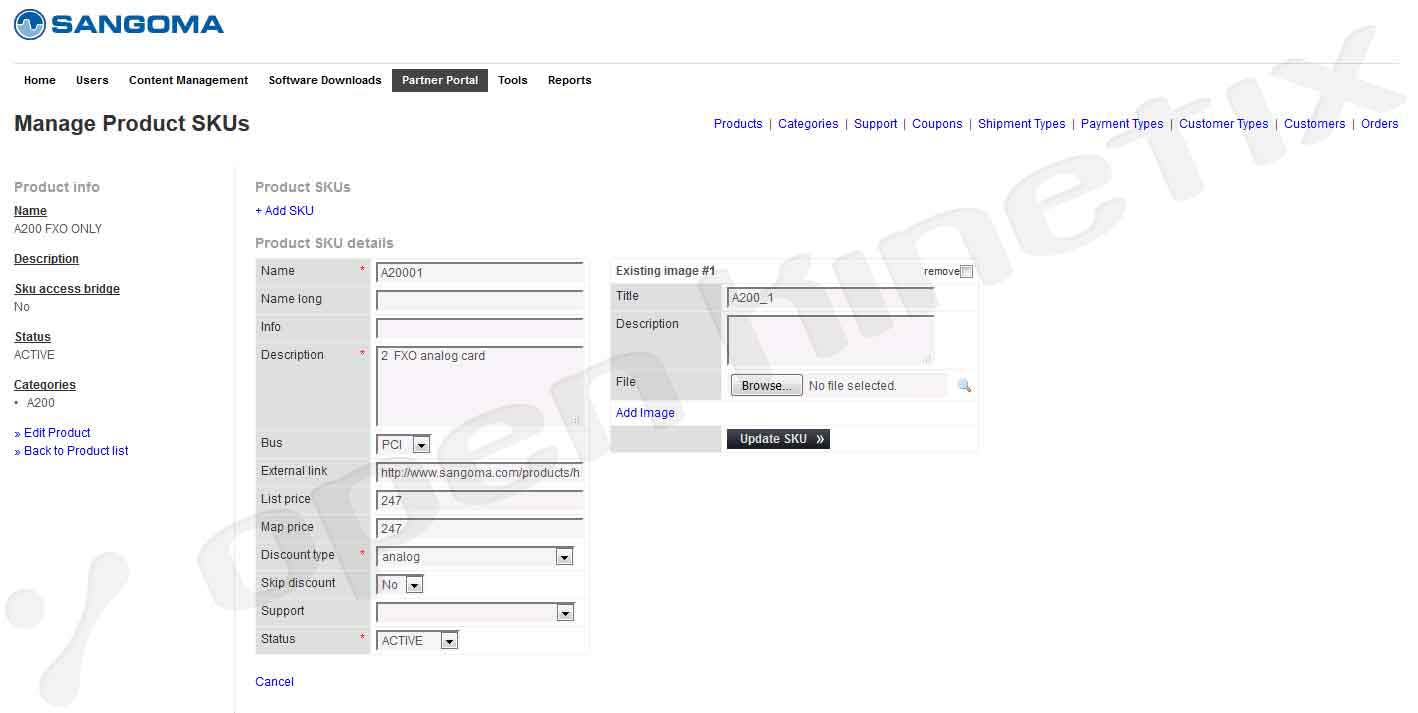Click into the Info field

(x=480, y=328)
